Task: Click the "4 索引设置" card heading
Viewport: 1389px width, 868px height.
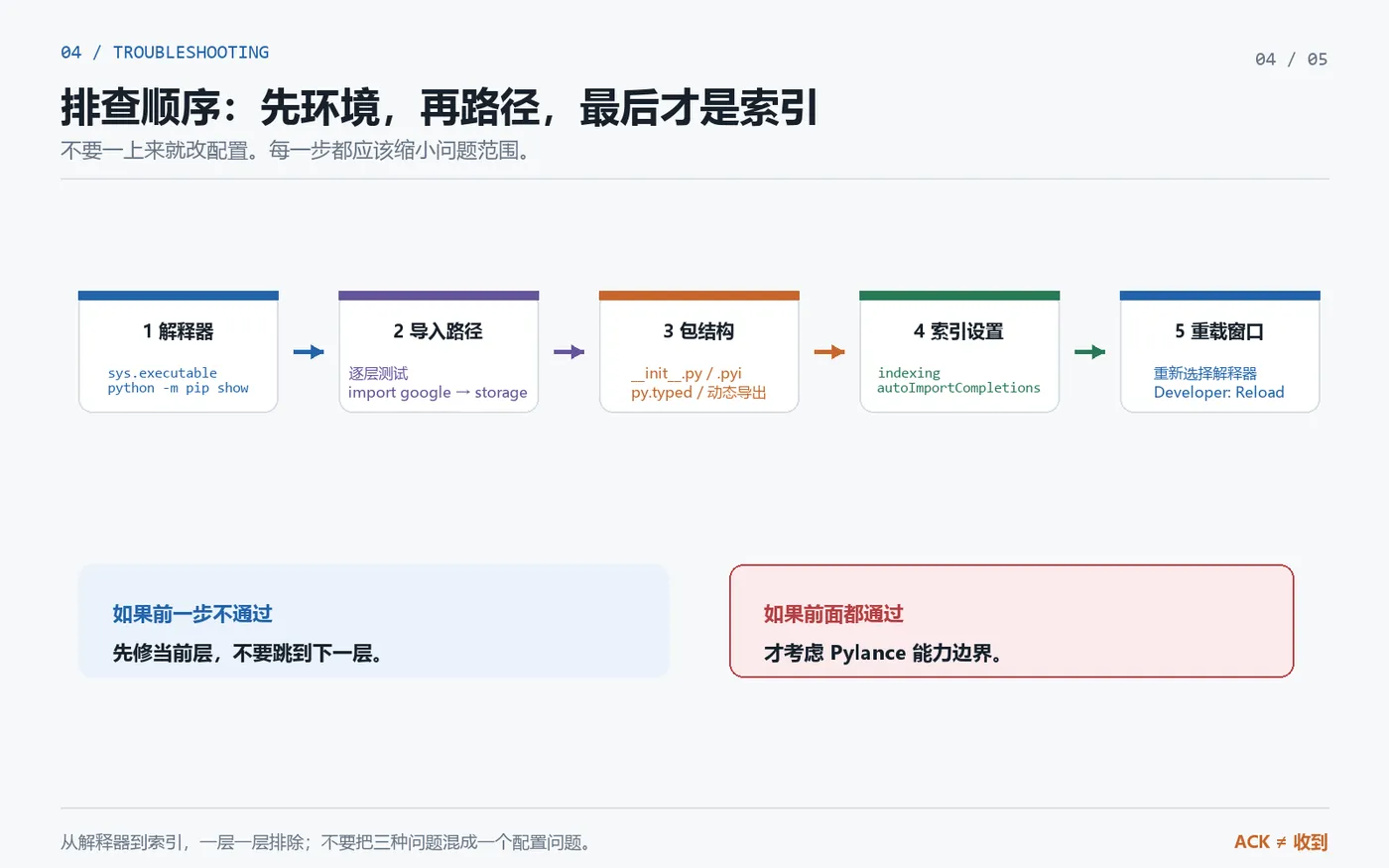Action: pos(958,331)
